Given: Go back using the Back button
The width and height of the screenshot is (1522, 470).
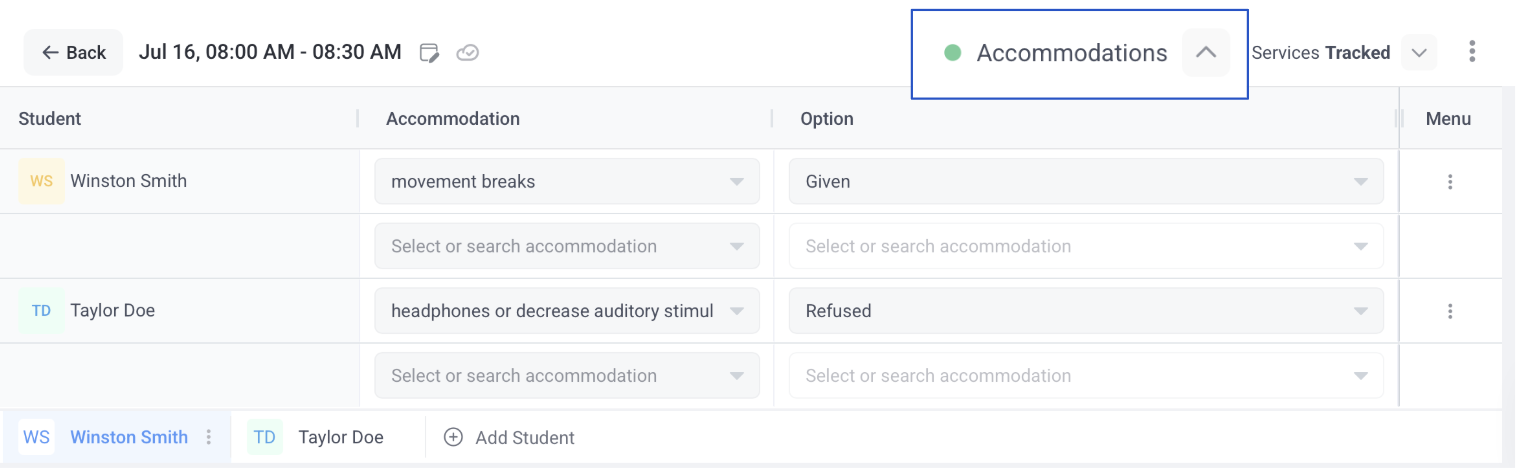Looking at the screenshot, I should tap(74, 53).
